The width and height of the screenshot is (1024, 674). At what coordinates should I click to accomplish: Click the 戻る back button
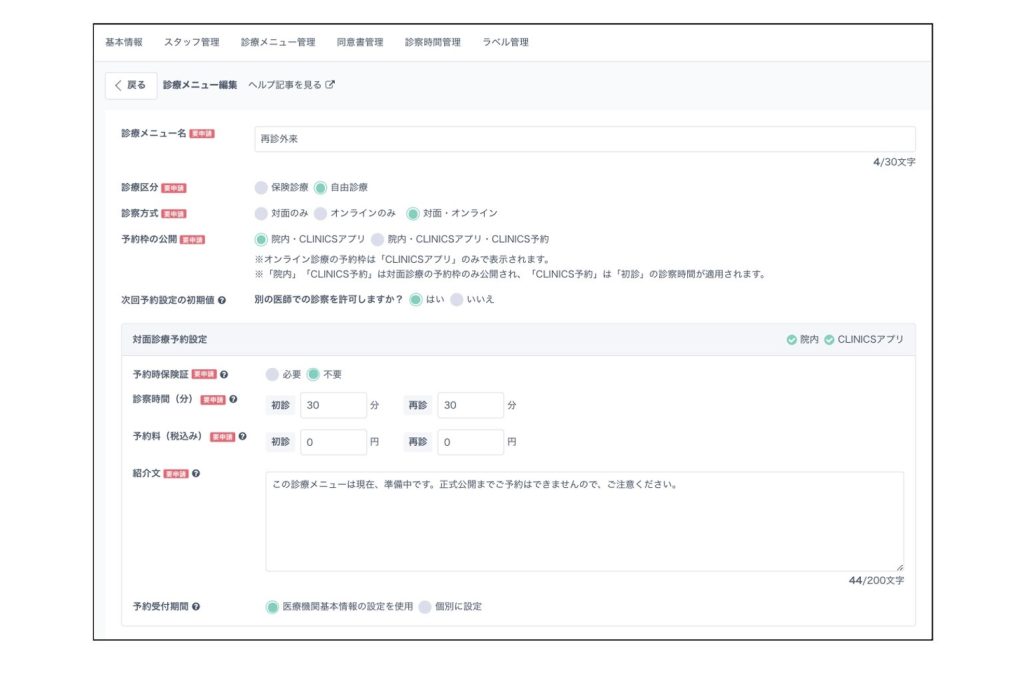131,85
